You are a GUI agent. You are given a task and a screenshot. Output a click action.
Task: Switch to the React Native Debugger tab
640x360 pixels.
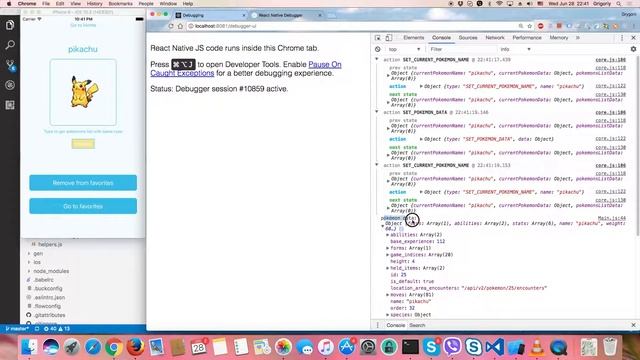click(286, 15)
